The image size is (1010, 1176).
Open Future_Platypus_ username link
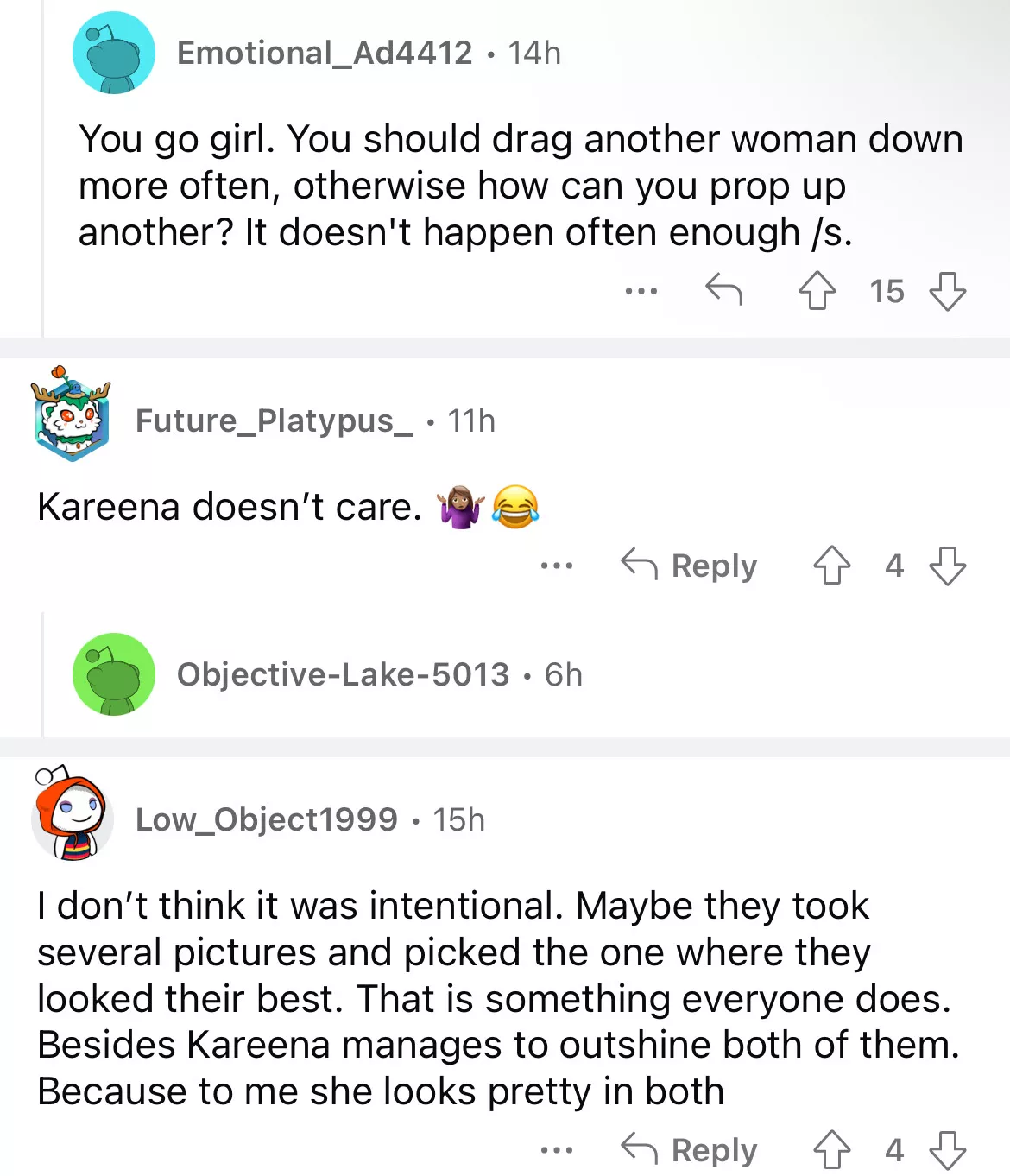[x=275, y=421]
